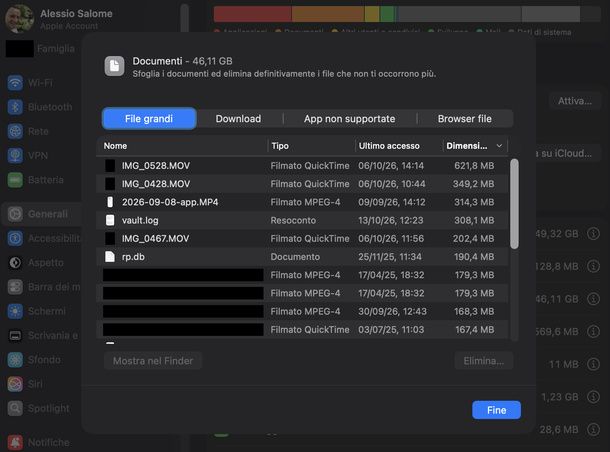Select the 2026-09-08-app.MP4 file
This screenshot has width=610, height=452.
coord(302,202)
